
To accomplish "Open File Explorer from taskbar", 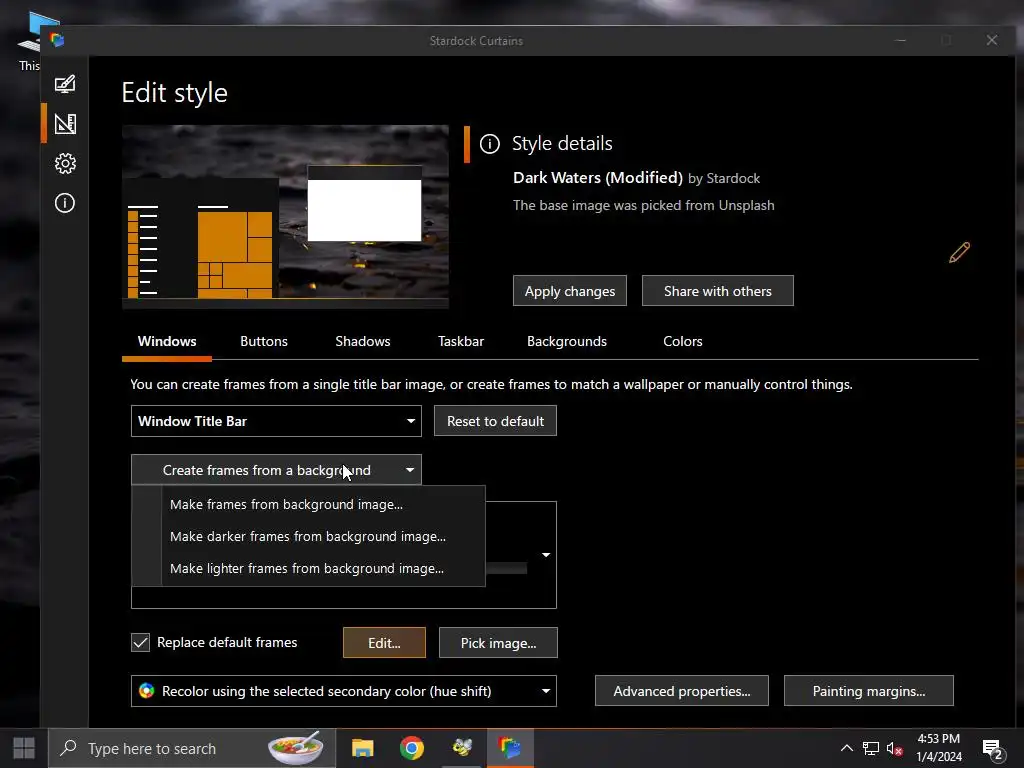I will point(362,748).
